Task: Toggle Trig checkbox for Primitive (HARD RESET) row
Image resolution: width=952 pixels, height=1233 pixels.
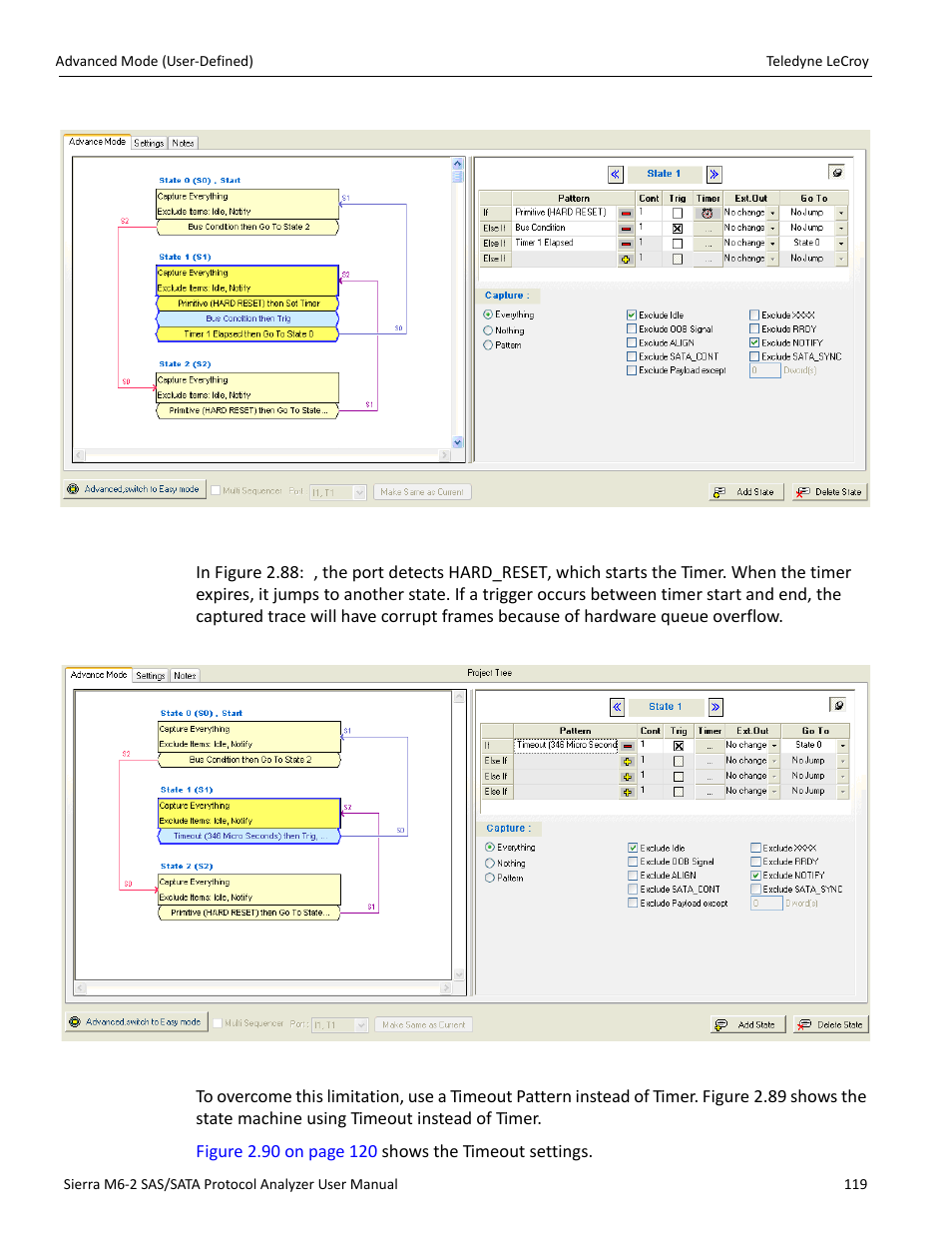Action: click(678, 213)
